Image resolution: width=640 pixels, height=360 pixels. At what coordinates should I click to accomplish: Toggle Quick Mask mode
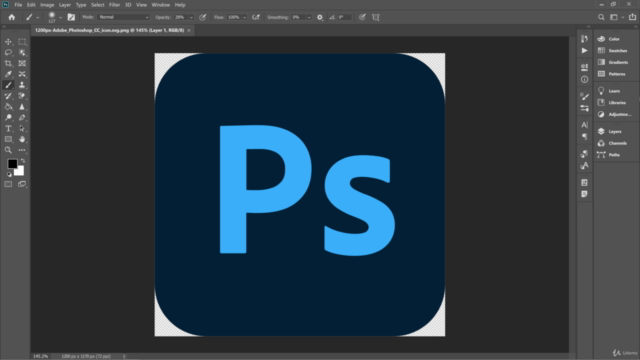click(x=8, y=184)
